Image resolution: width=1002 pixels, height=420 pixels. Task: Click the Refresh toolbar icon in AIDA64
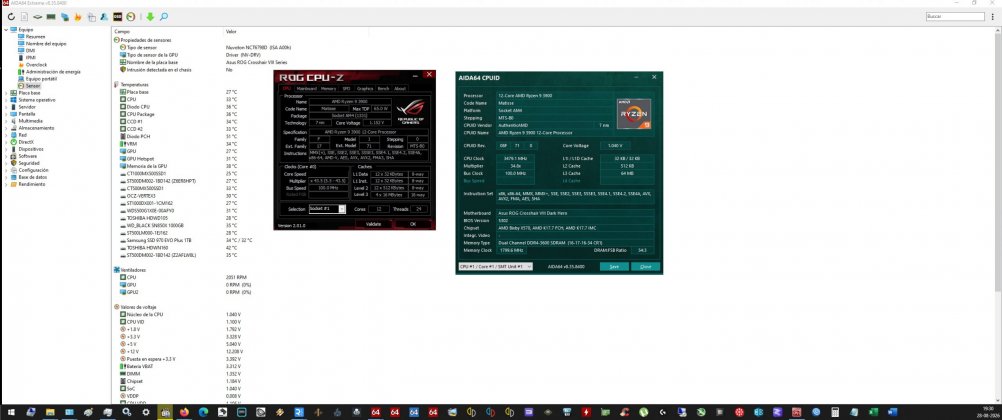(12, 17)
